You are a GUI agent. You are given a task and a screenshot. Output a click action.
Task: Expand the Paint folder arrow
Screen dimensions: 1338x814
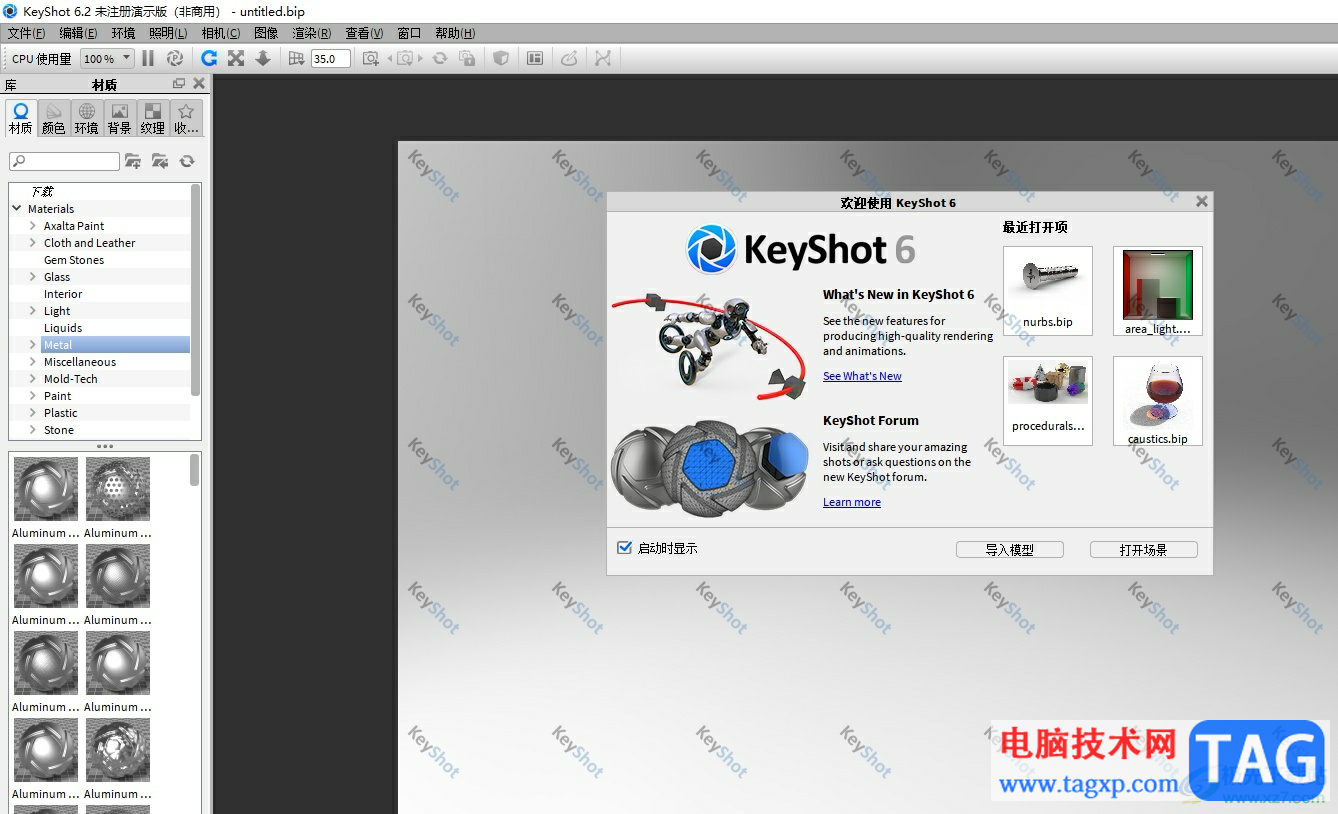click(x=33, y=396)
